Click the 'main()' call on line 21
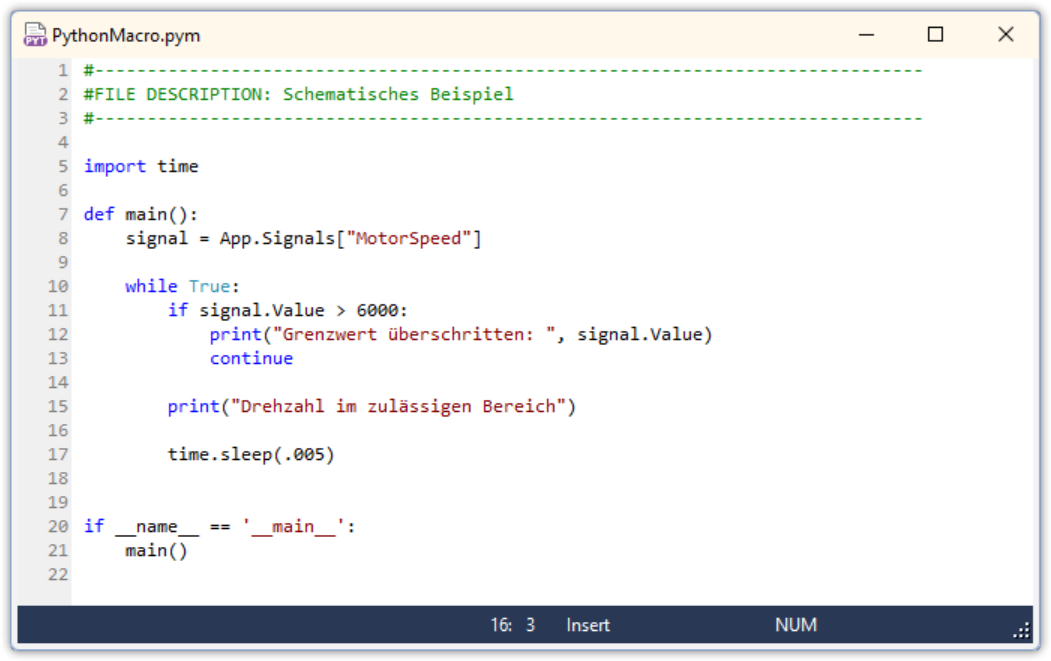1051x661 pixels. tap(156, 550)
